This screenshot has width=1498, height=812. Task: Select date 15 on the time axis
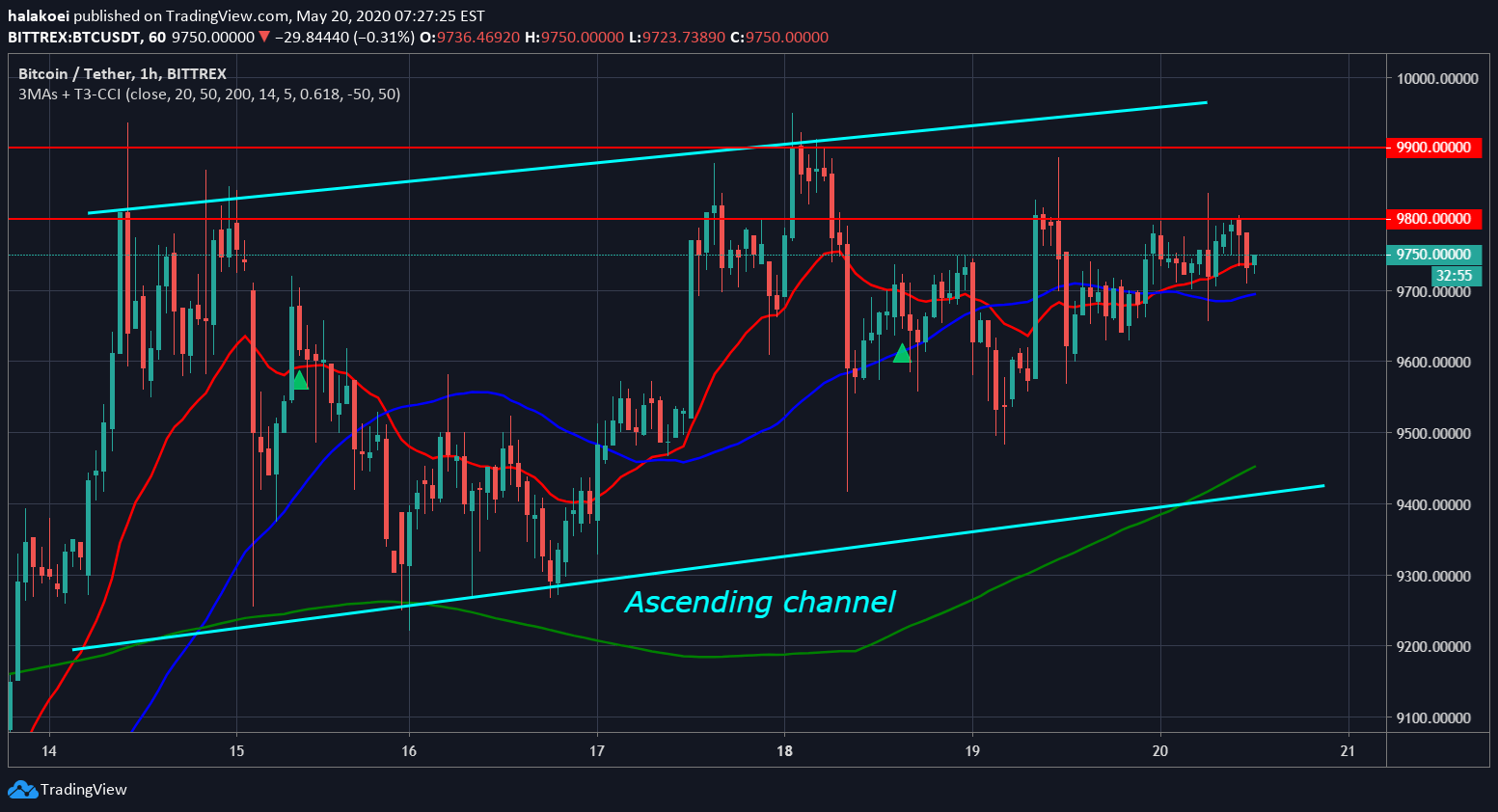[x=237, y=751]
